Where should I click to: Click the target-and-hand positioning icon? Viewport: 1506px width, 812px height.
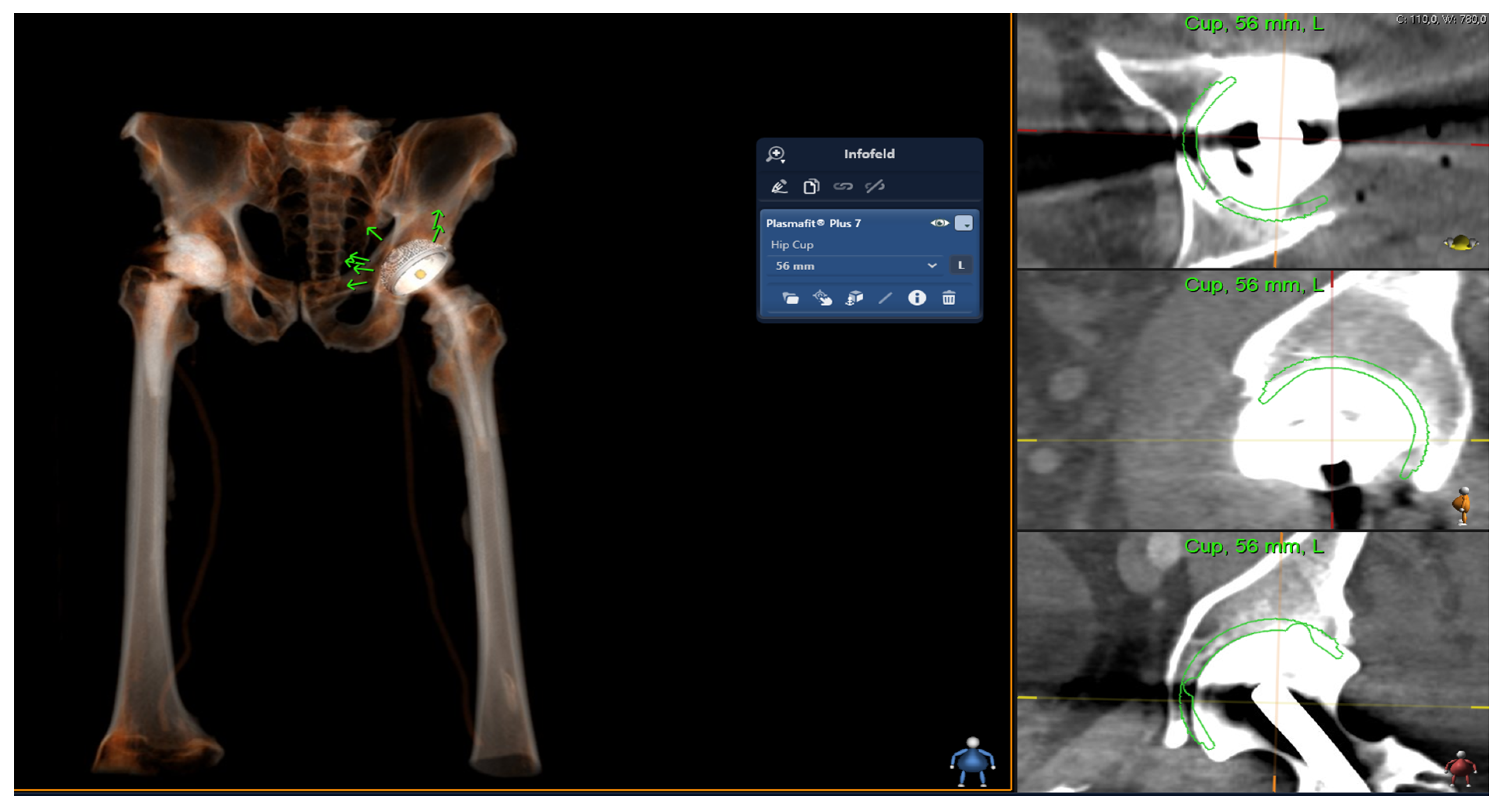pos(823,299)
